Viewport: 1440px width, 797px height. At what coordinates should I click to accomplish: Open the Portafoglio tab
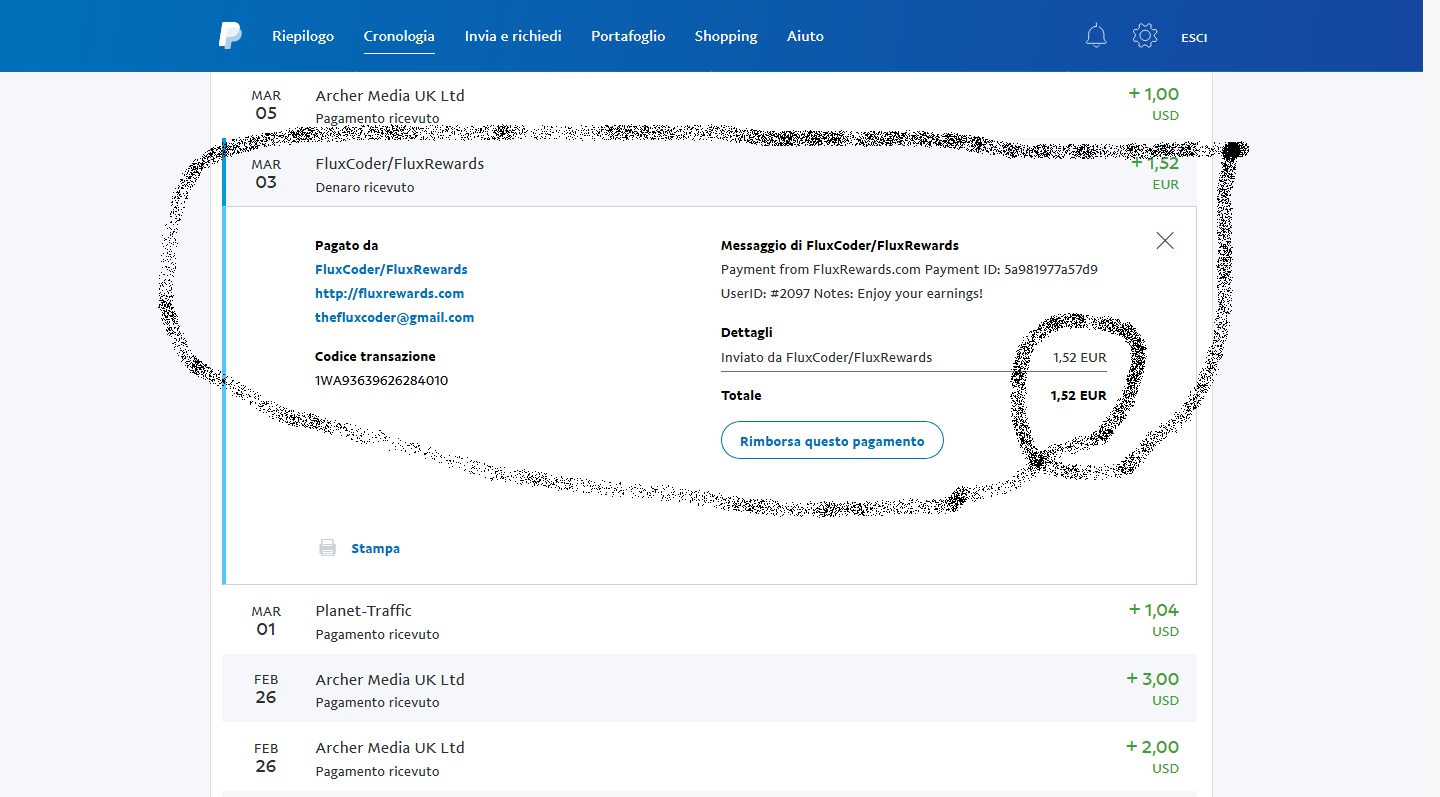coord(628,36)
